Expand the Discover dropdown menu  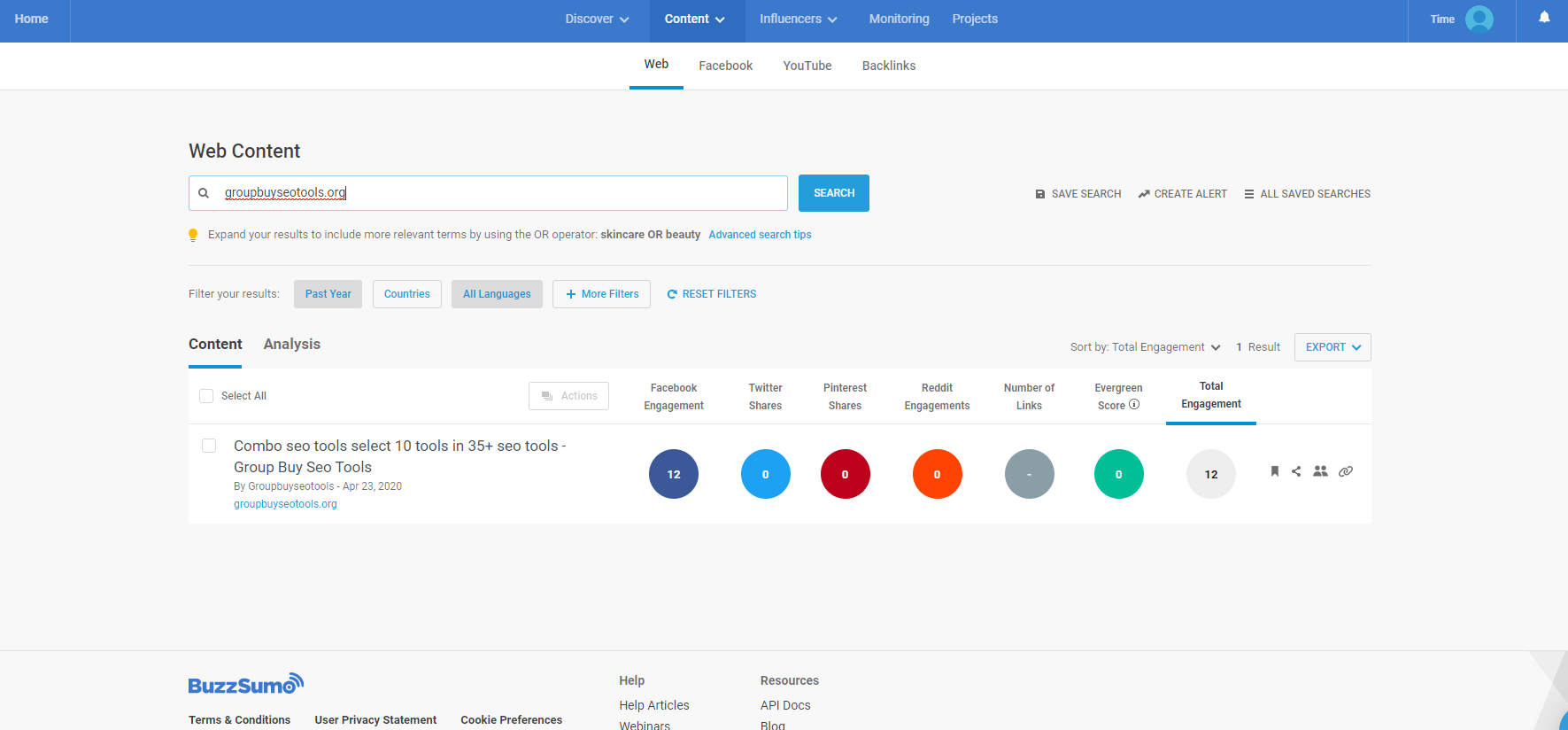pos(597,19)
